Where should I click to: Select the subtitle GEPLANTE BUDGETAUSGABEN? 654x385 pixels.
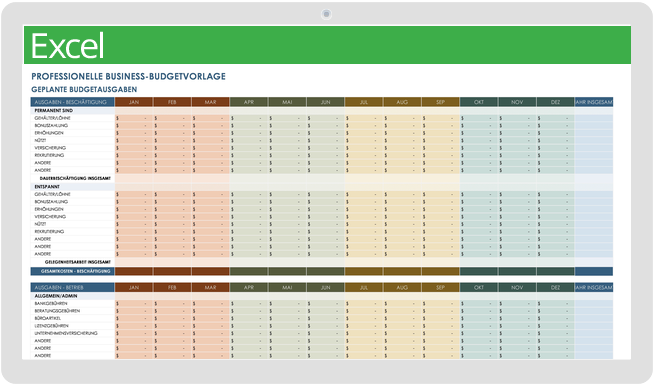84,89
